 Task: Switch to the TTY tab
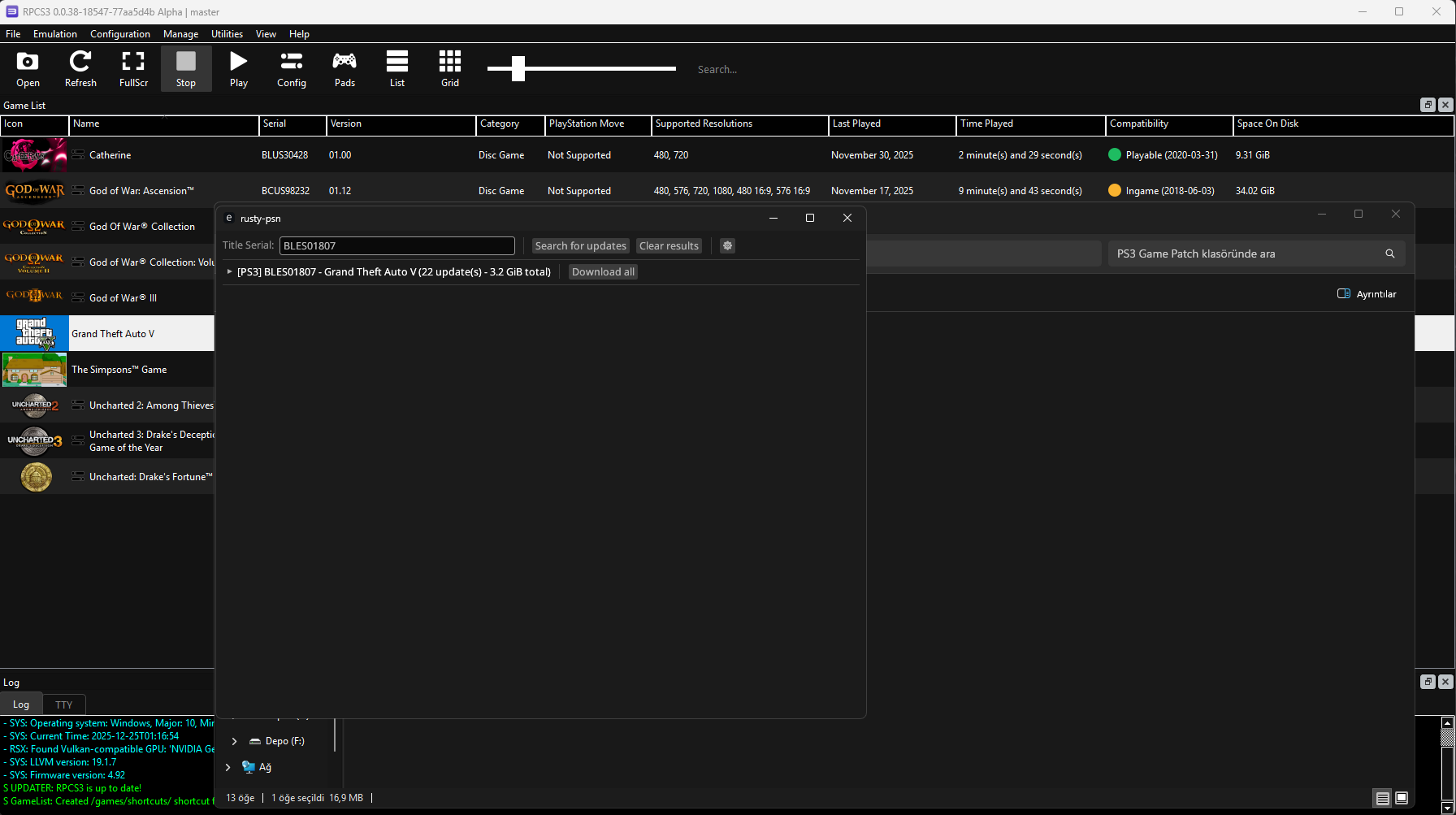[x=64, y=704]
